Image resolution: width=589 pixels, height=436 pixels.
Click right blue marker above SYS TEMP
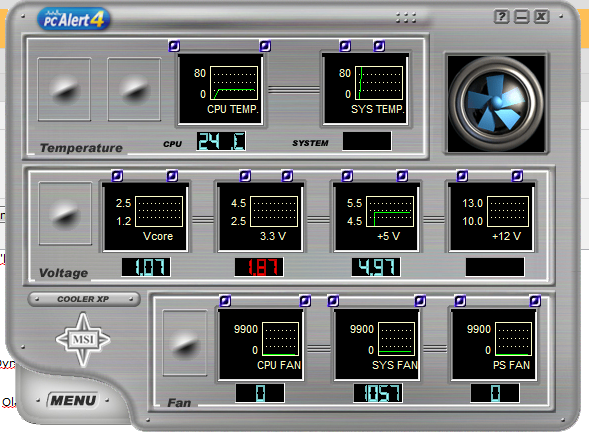click(379, 46)
